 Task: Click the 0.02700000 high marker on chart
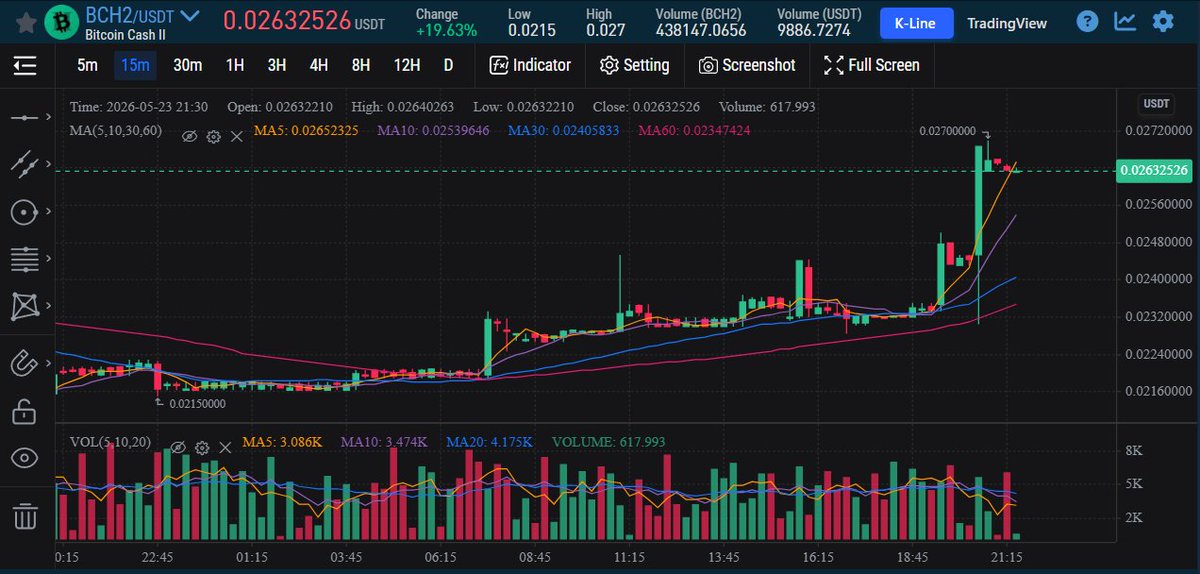click(948, 131)
